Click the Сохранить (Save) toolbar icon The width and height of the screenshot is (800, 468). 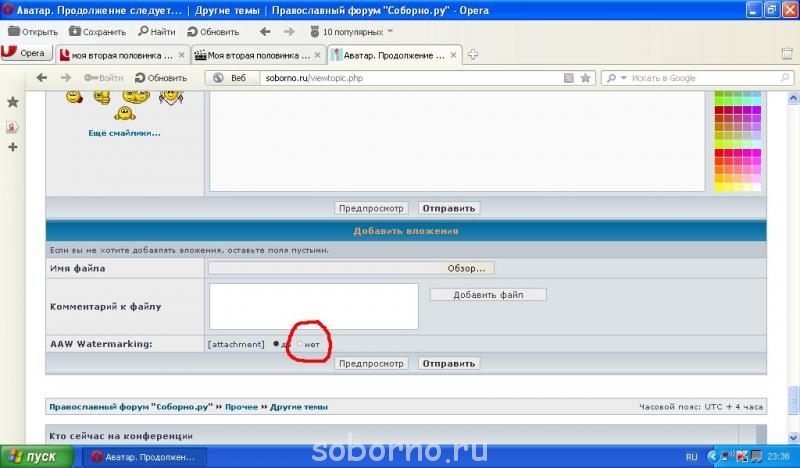point(75,31)
